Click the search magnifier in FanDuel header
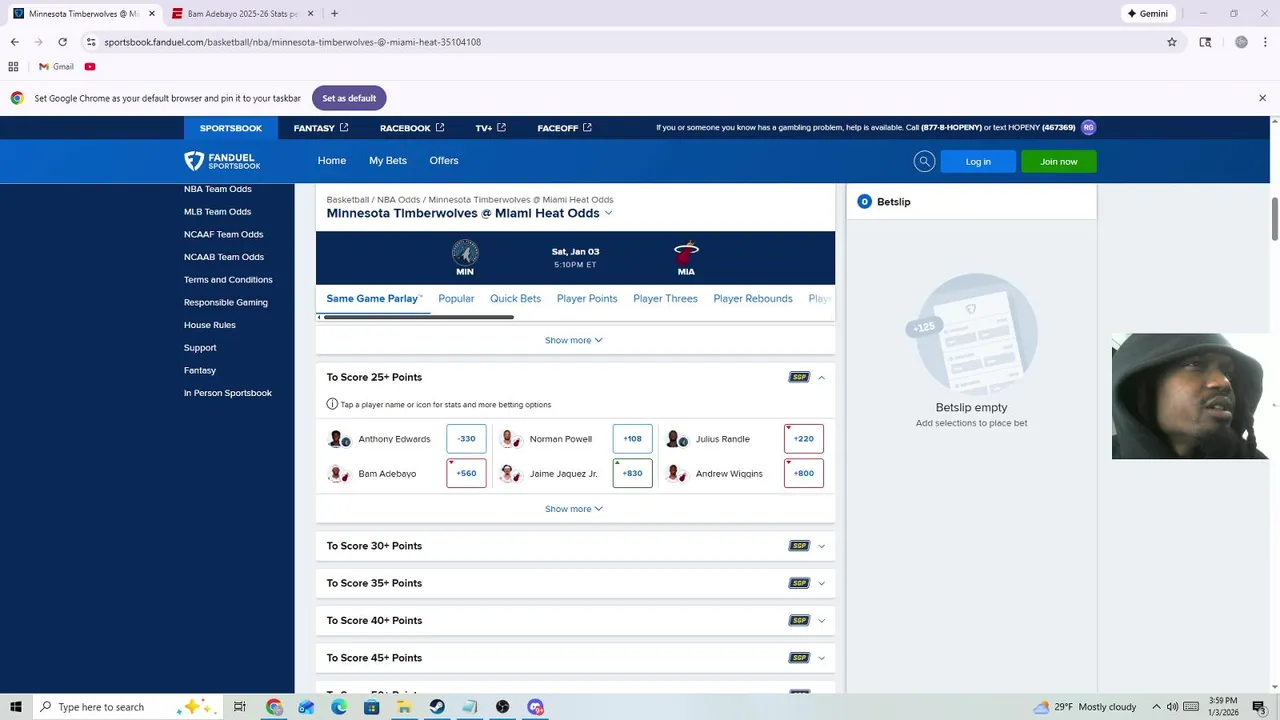This screenshot has height=720, width=1280. 924,161
